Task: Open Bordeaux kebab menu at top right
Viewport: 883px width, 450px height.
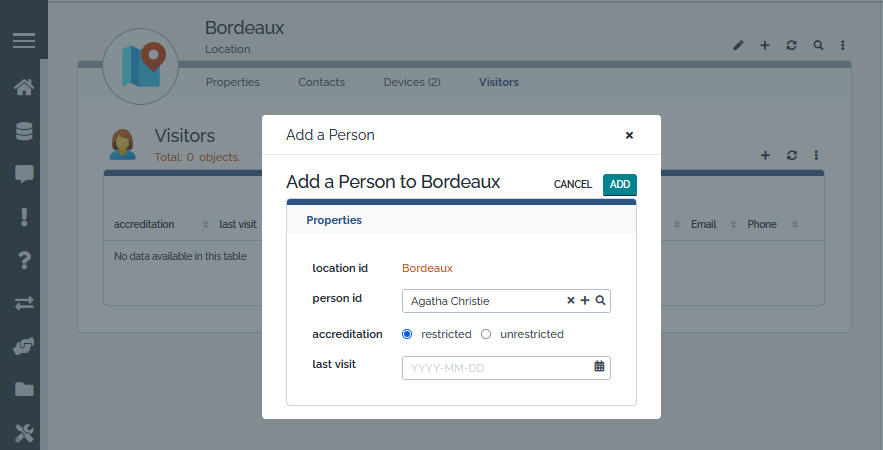Action: (843, 46)
